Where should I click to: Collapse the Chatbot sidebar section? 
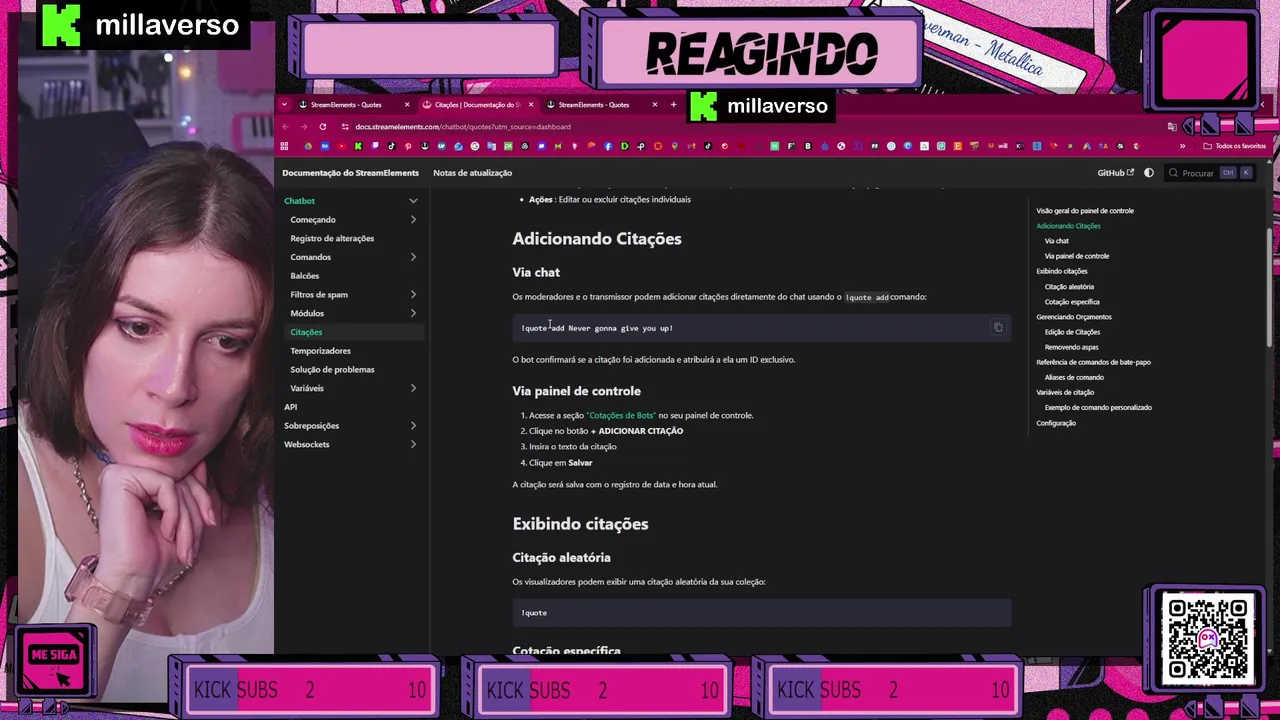coord(413,201)
